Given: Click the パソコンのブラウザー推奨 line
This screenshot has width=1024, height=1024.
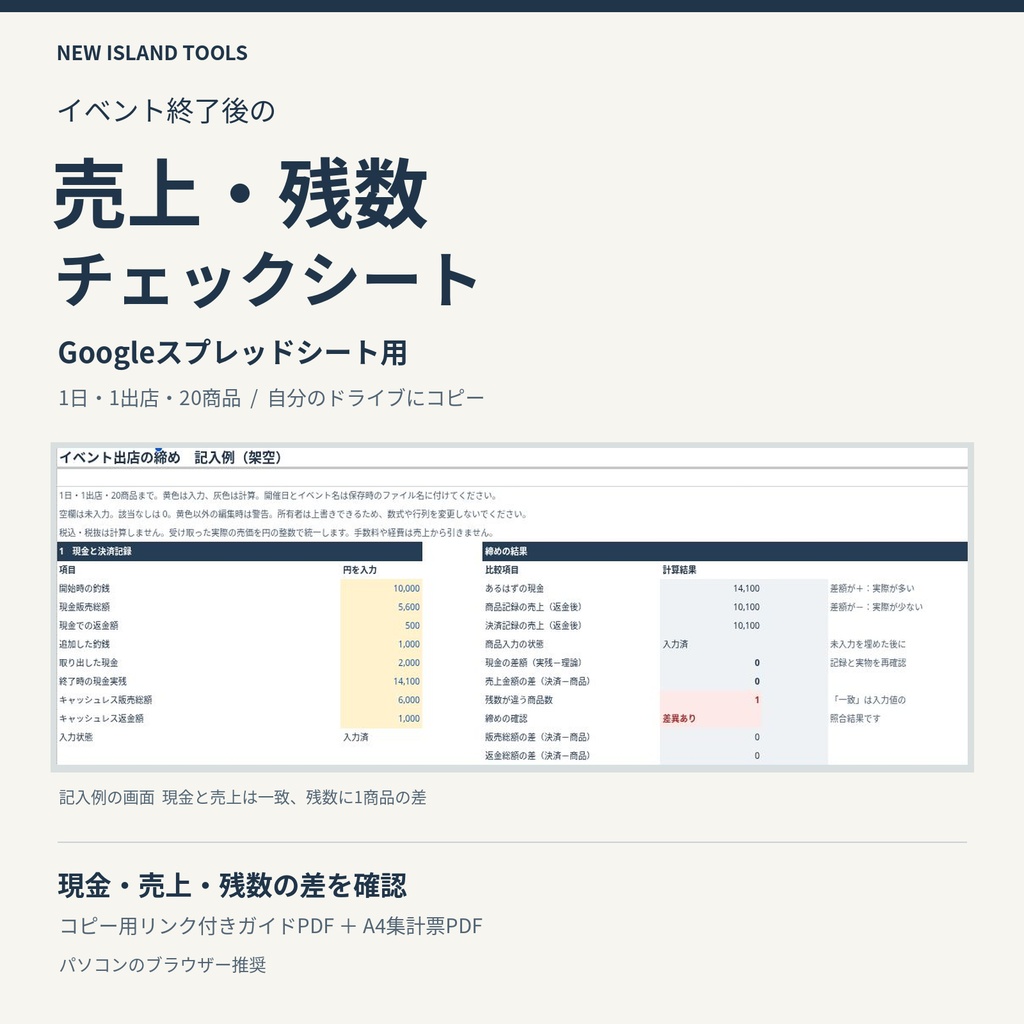Looking at the screenshot, I should coord(163,965).
